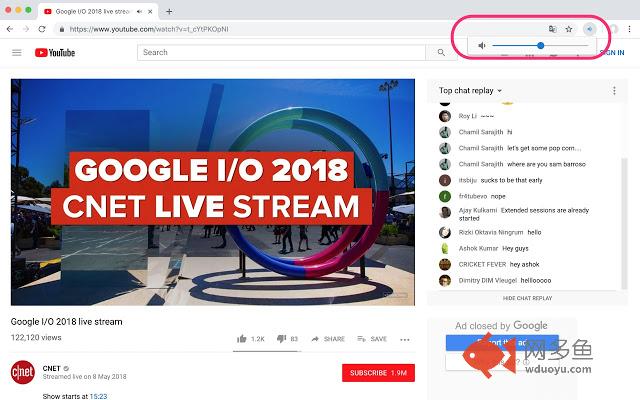Open chat replay three-dot options
This screenshot has height=400, width=640.
614,91
